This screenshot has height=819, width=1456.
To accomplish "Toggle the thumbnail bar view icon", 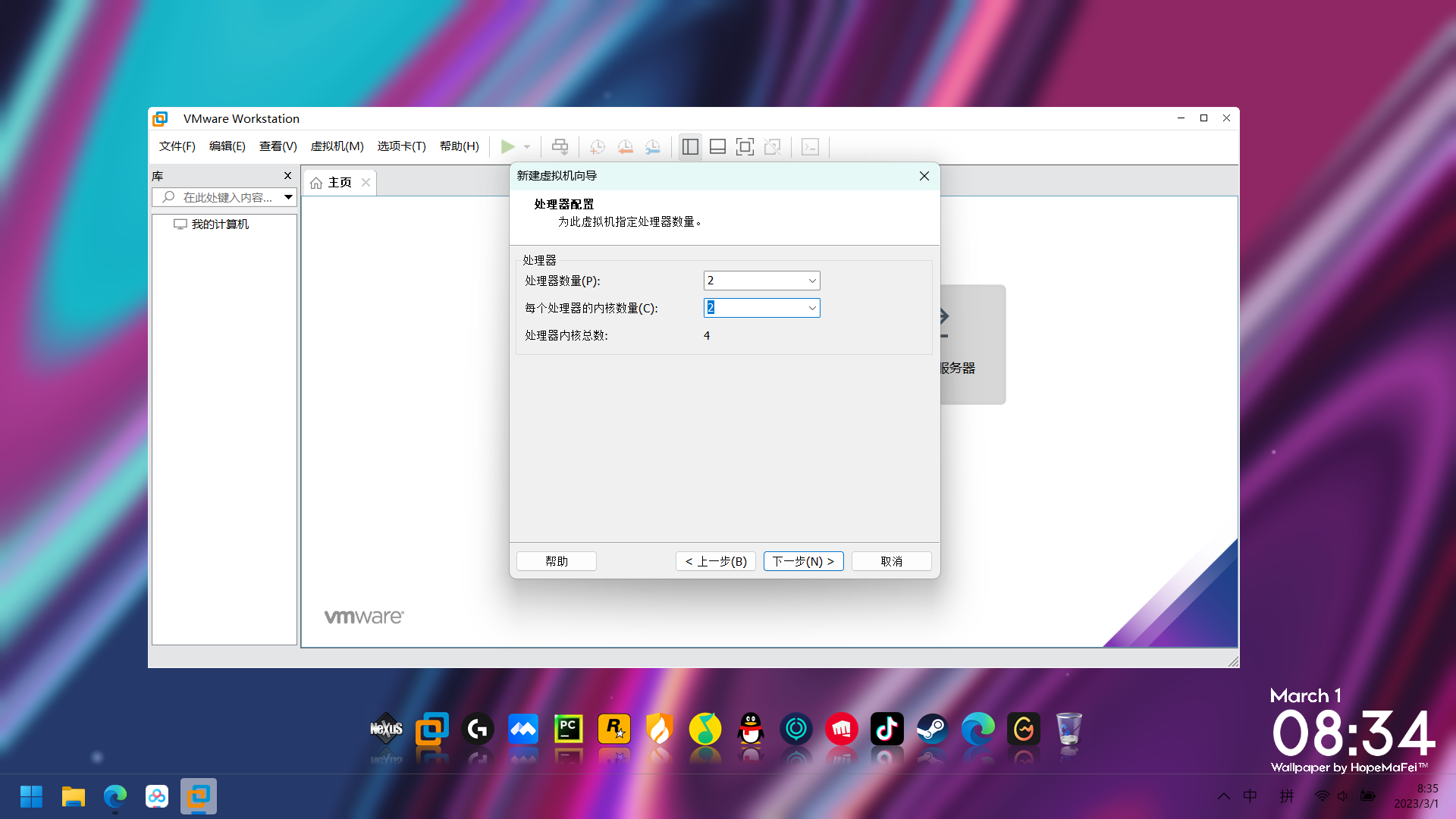I will tap(717, 146).
